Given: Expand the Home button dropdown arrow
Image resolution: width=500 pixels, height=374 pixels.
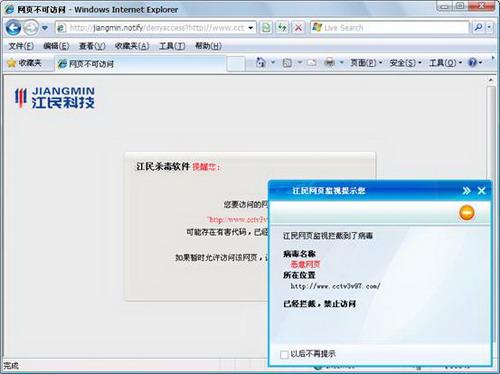Looking at the screenshot, I should tap(273, 63).
